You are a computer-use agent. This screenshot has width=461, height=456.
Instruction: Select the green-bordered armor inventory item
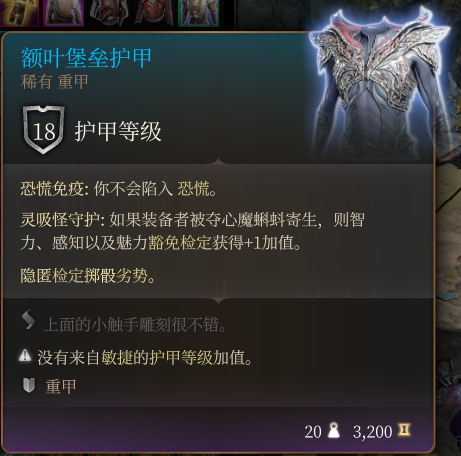[199, 13]
